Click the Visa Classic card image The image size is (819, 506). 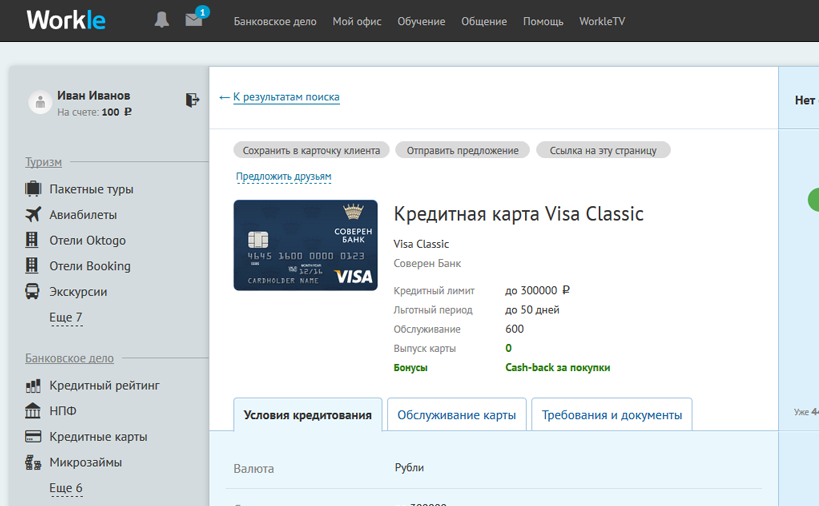306,245
